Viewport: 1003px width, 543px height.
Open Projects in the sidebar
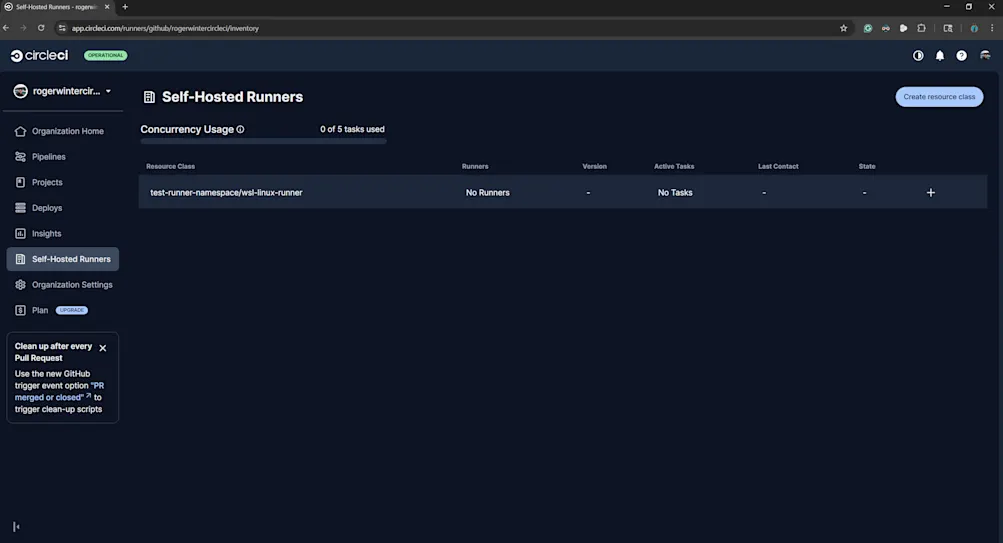(x=63, y=182)
